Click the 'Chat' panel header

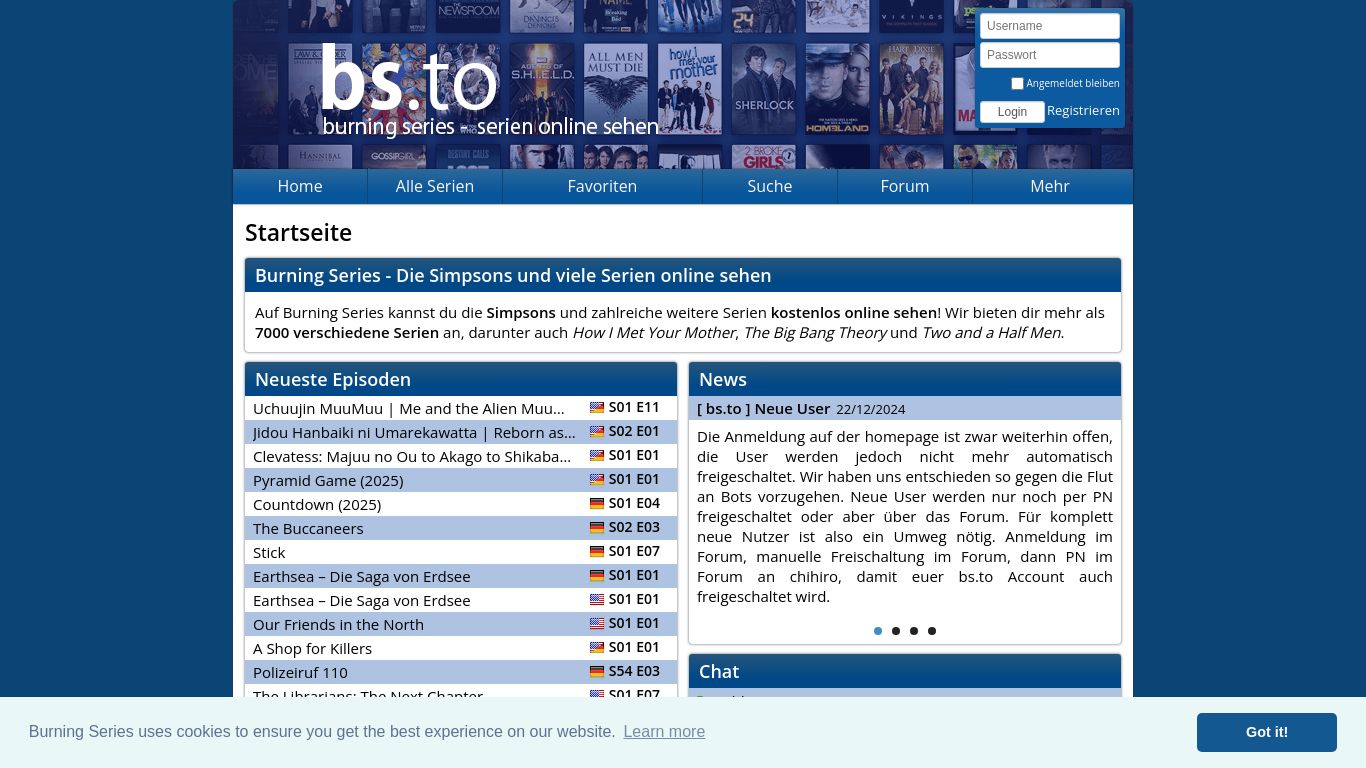click(905, 671)
